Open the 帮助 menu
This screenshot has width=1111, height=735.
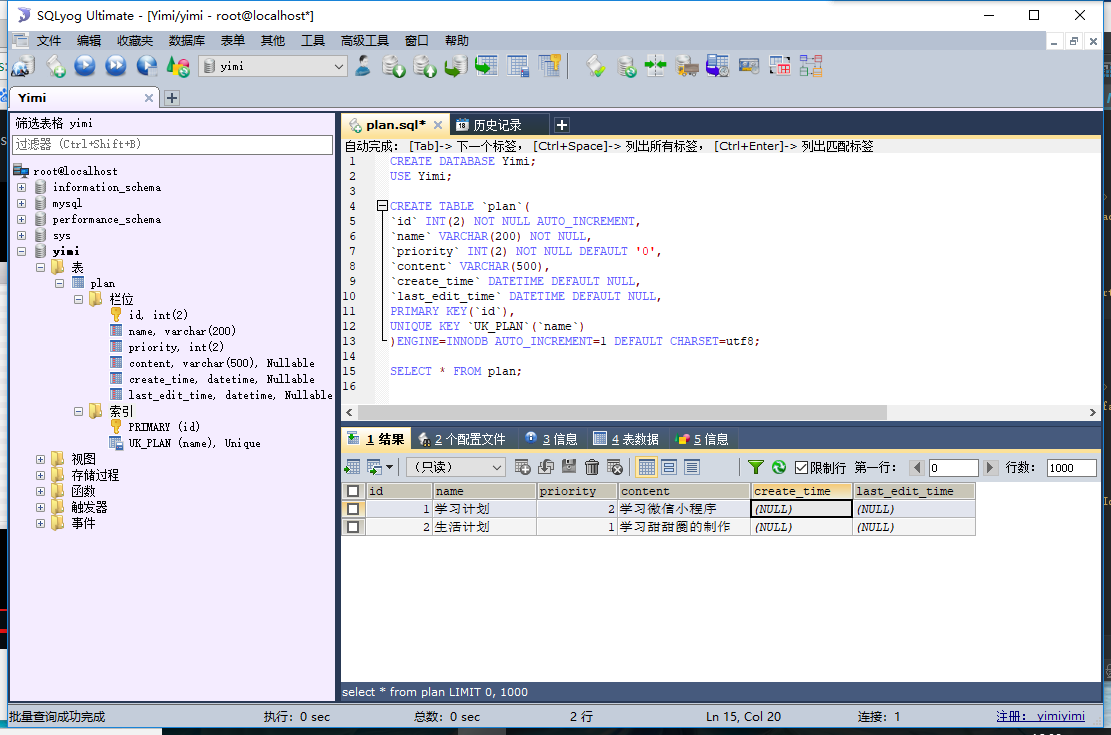(457, 40)
